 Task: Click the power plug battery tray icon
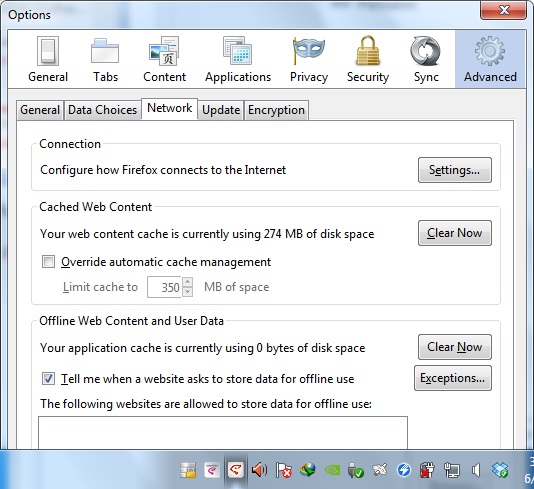pos(428,471)
